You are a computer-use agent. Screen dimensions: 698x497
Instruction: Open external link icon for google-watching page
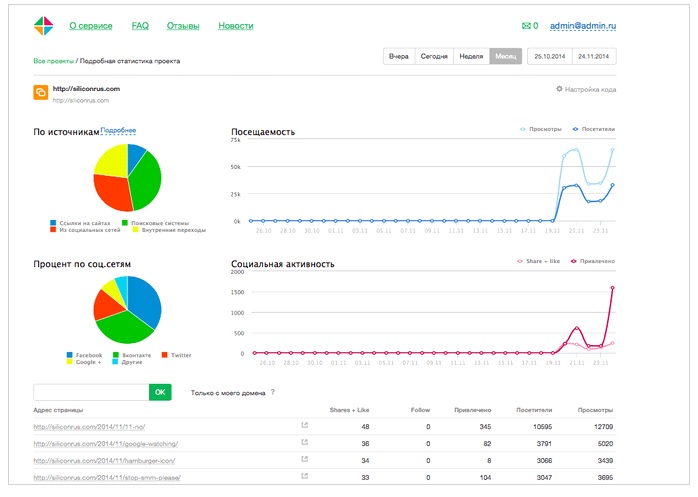[x=304, y=443]
